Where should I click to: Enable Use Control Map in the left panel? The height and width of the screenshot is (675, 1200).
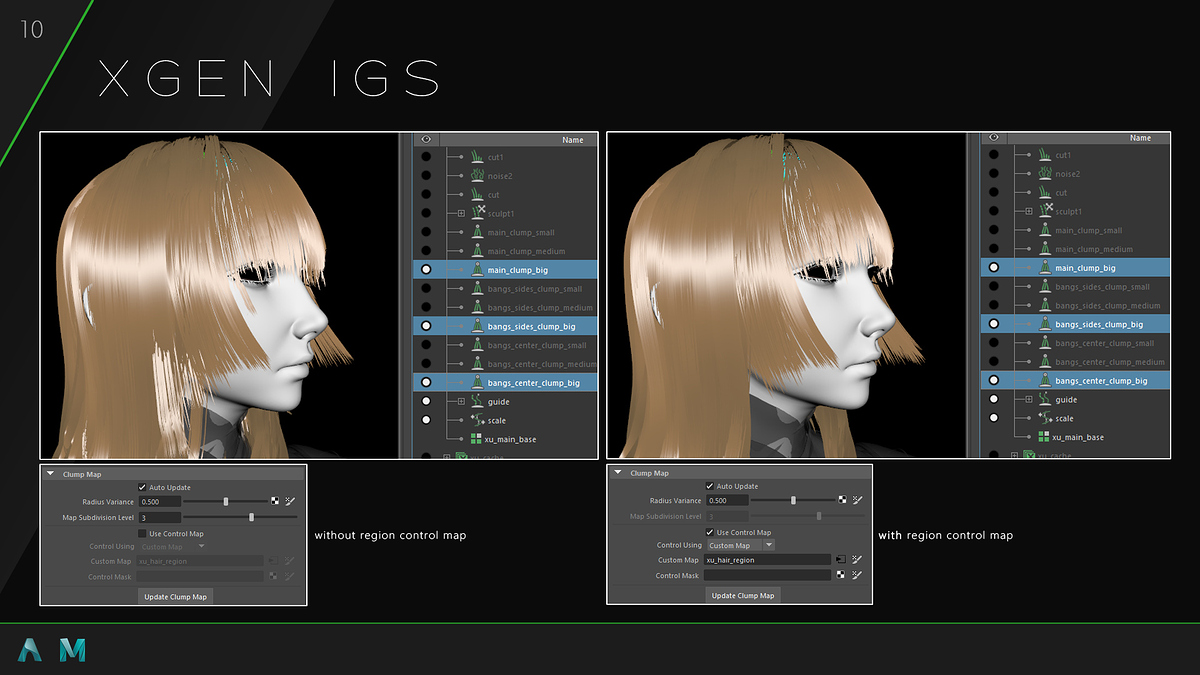pyautogui.click(x=142, y=534)
